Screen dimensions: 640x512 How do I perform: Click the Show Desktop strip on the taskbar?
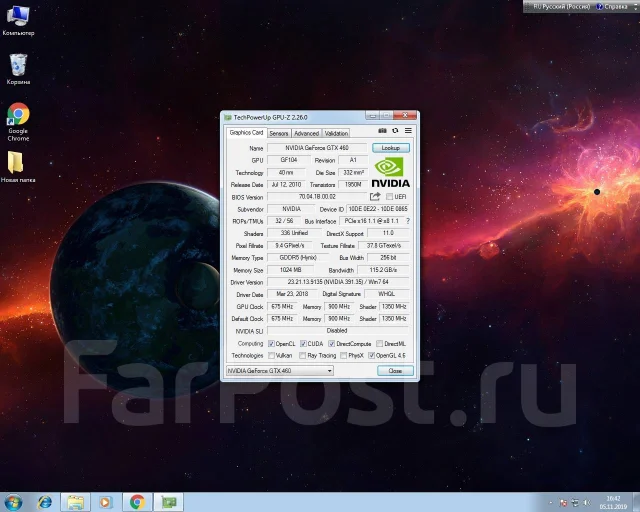click(637, 502)
